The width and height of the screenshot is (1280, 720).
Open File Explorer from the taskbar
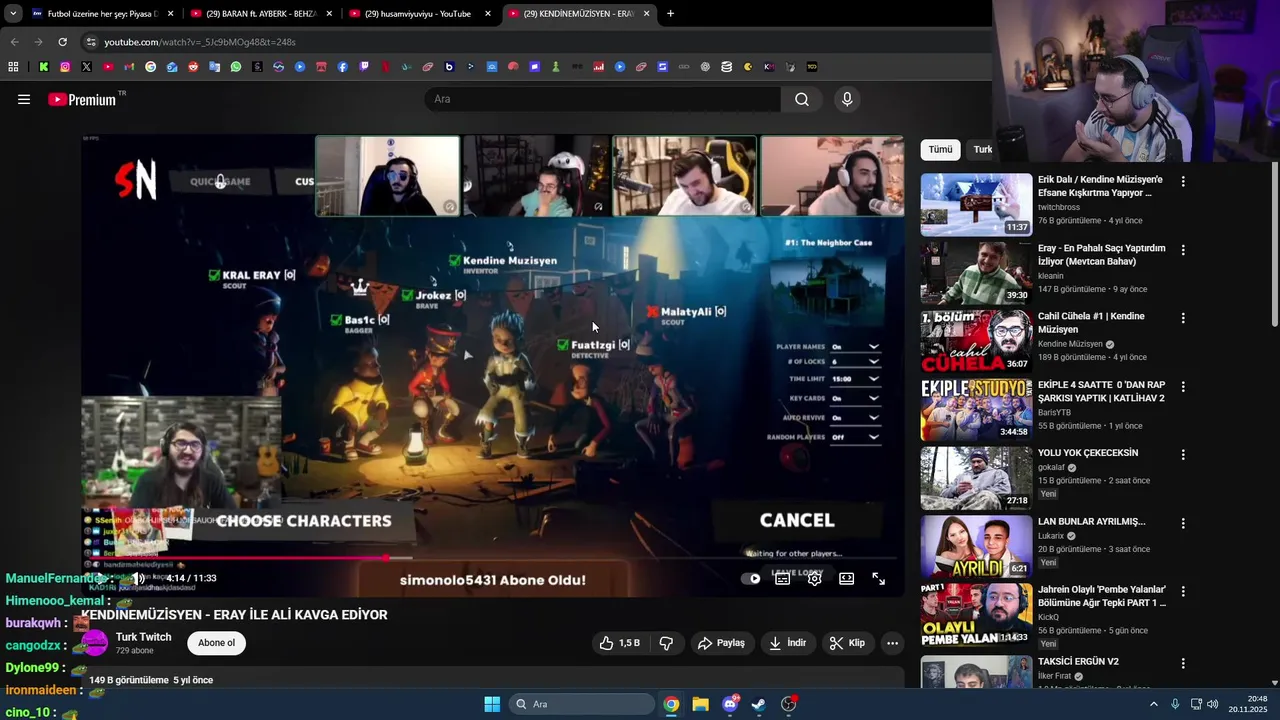[700, 704]
